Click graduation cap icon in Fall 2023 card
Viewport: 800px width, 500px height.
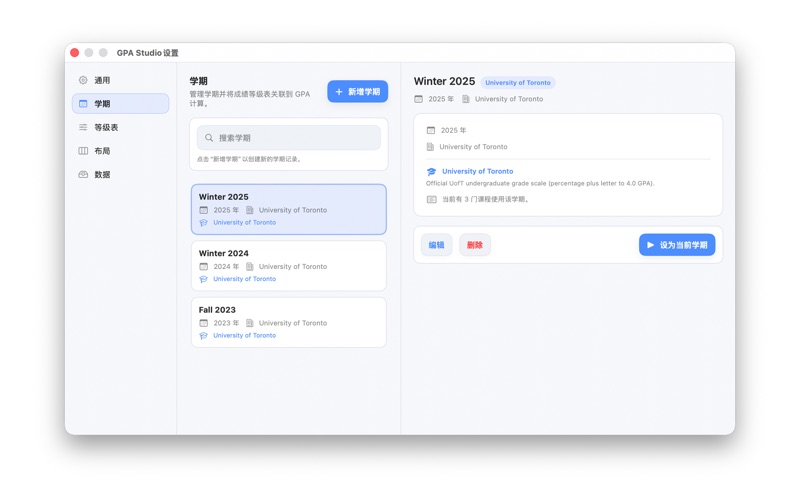[204, 336]
